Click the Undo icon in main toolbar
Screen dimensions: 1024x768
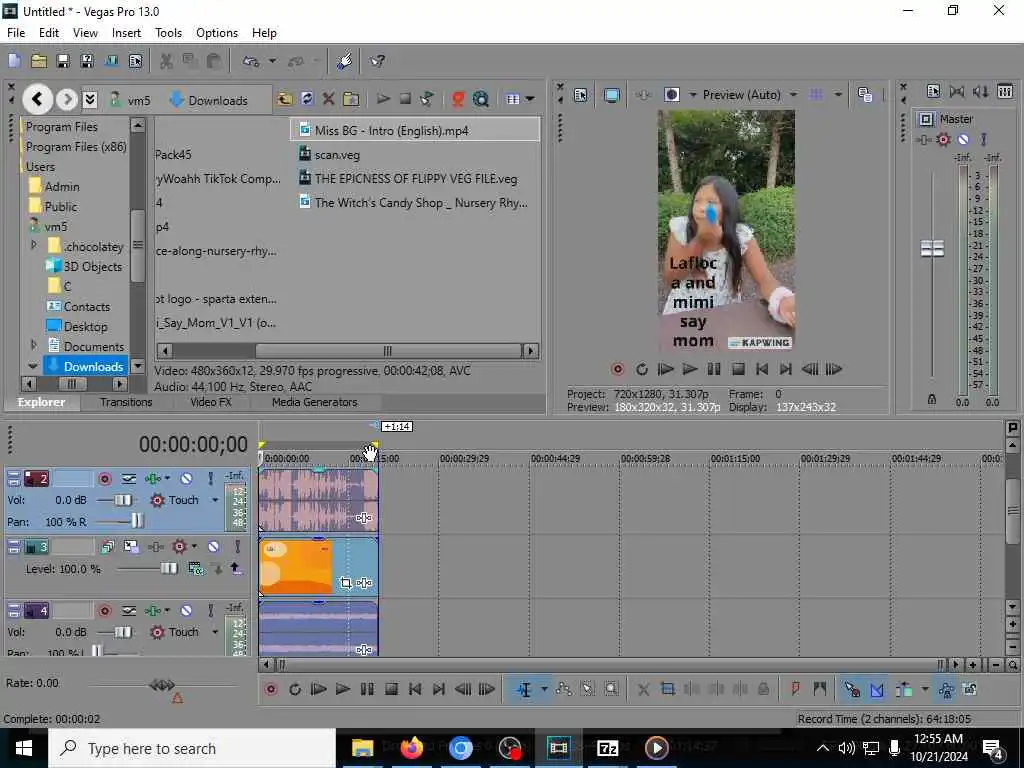click(251, 61)
